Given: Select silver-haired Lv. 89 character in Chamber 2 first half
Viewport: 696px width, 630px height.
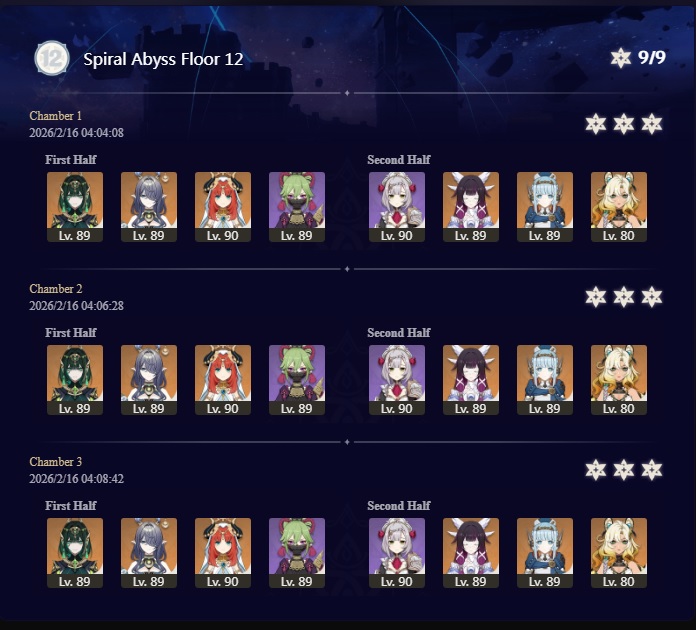Looking at the screenshot, I should tap(149, 380).
